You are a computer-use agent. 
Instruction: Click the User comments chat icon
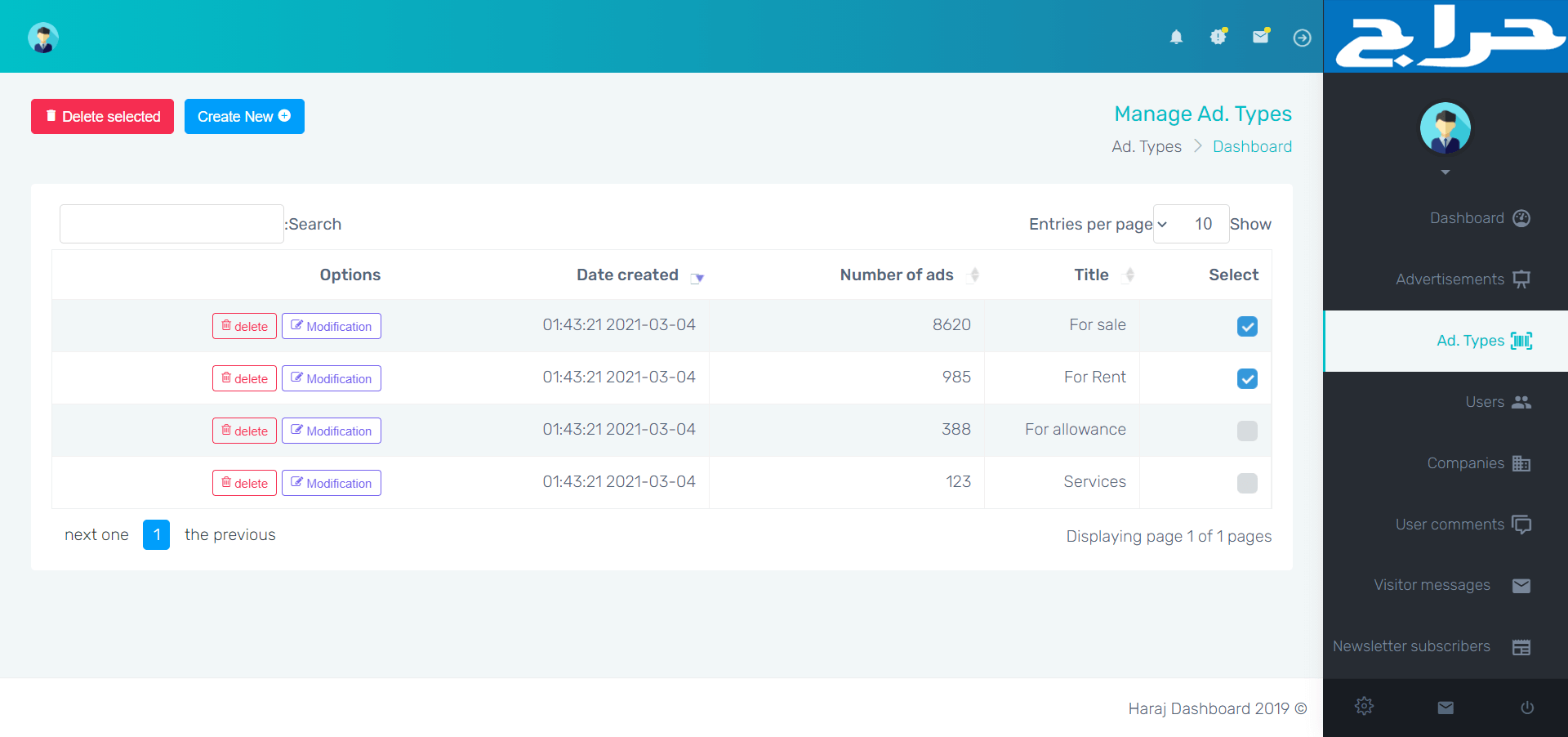coord(1521,525)
